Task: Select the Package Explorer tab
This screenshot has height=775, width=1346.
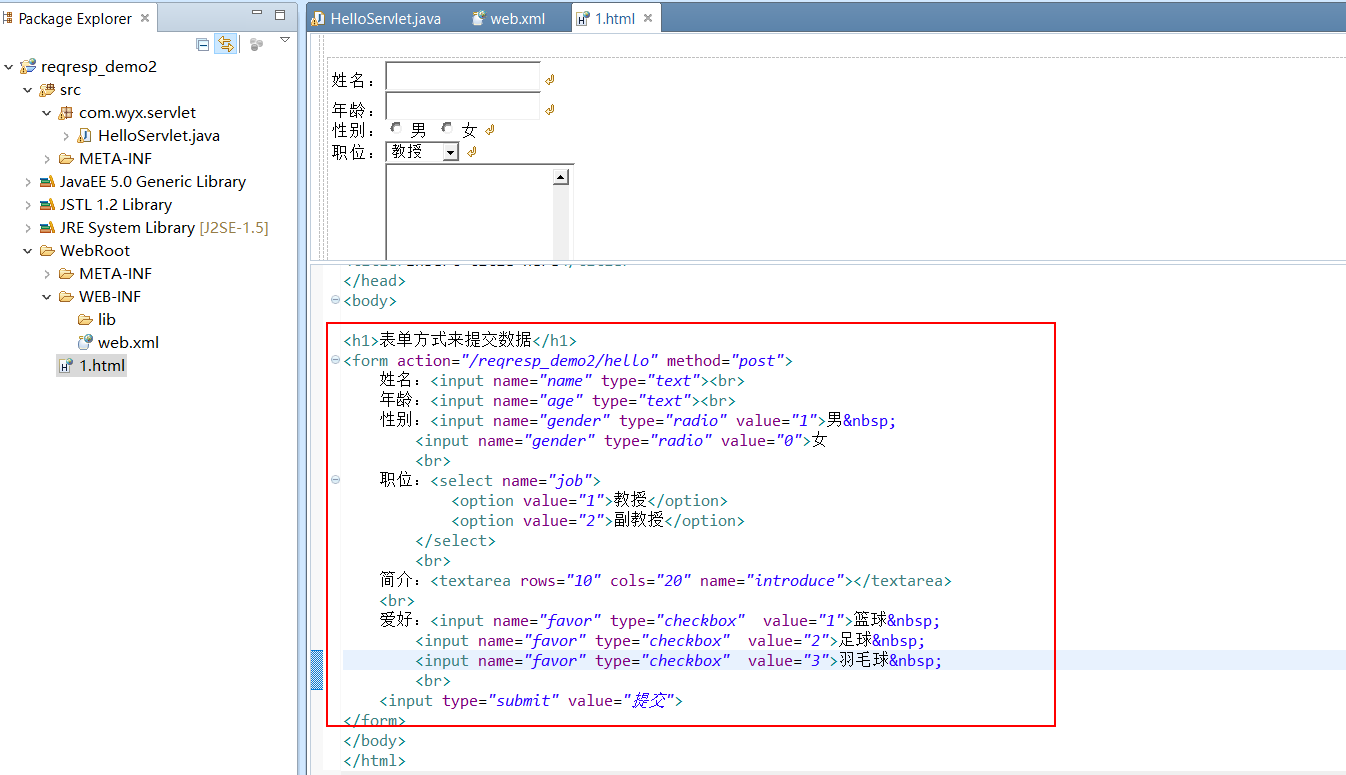Action: tap(75, 18)
